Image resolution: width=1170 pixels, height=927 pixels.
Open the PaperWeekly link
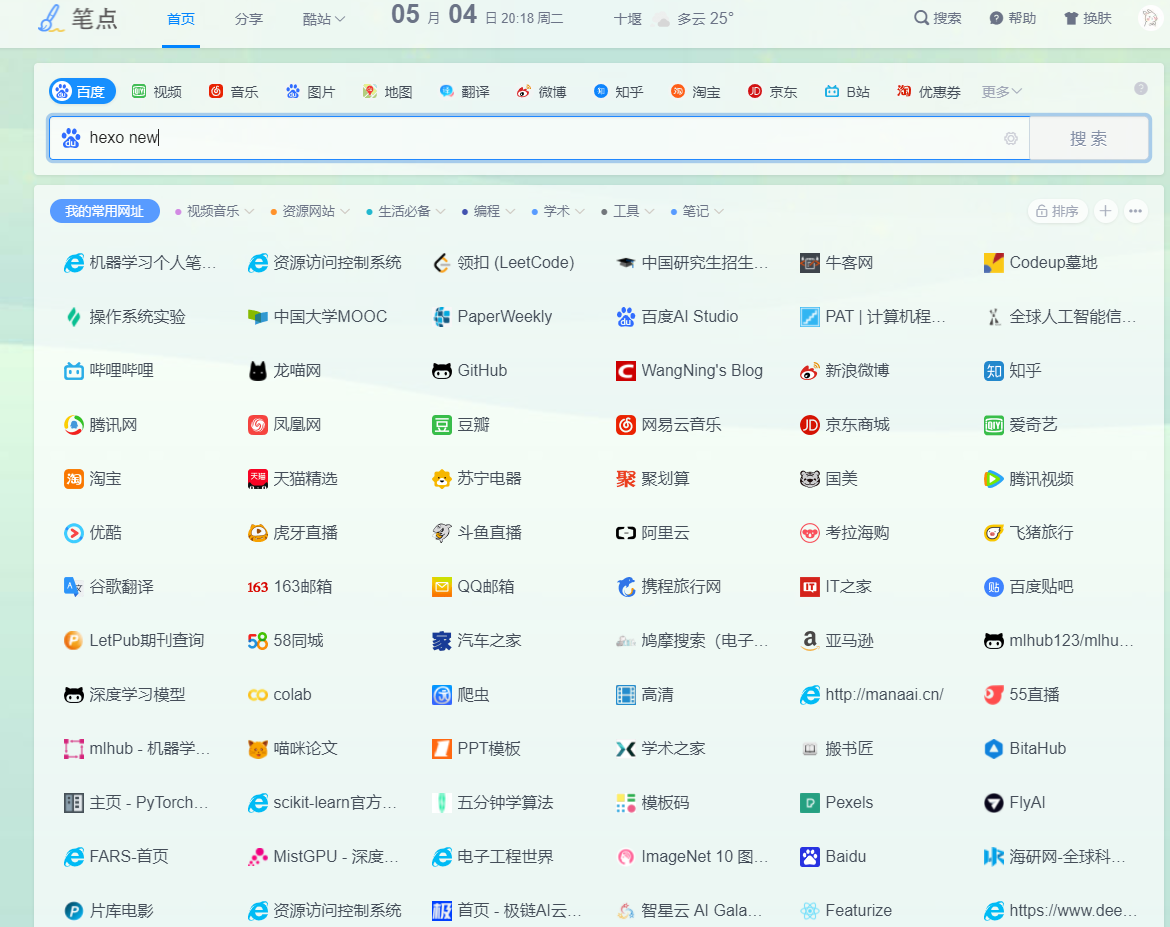point(492,316)
